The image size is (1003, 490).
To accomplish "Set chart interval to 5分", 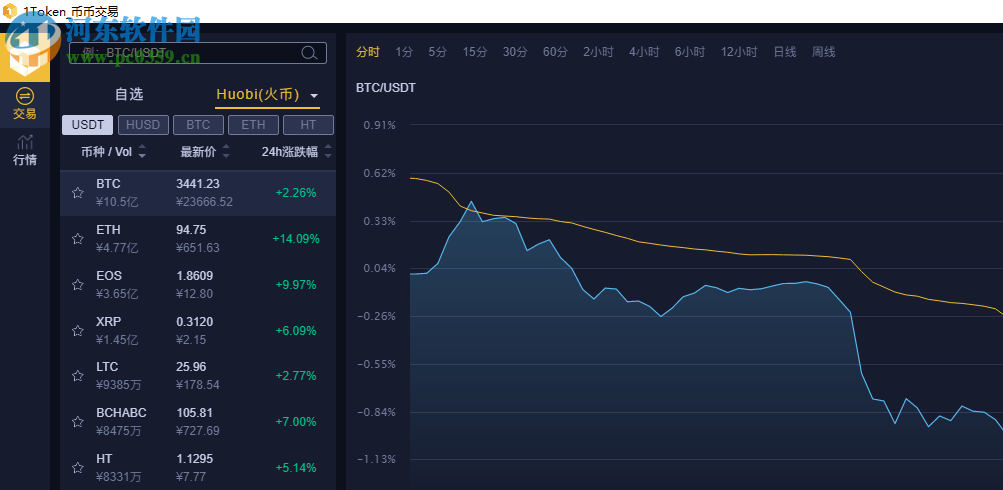I will 438,52.
